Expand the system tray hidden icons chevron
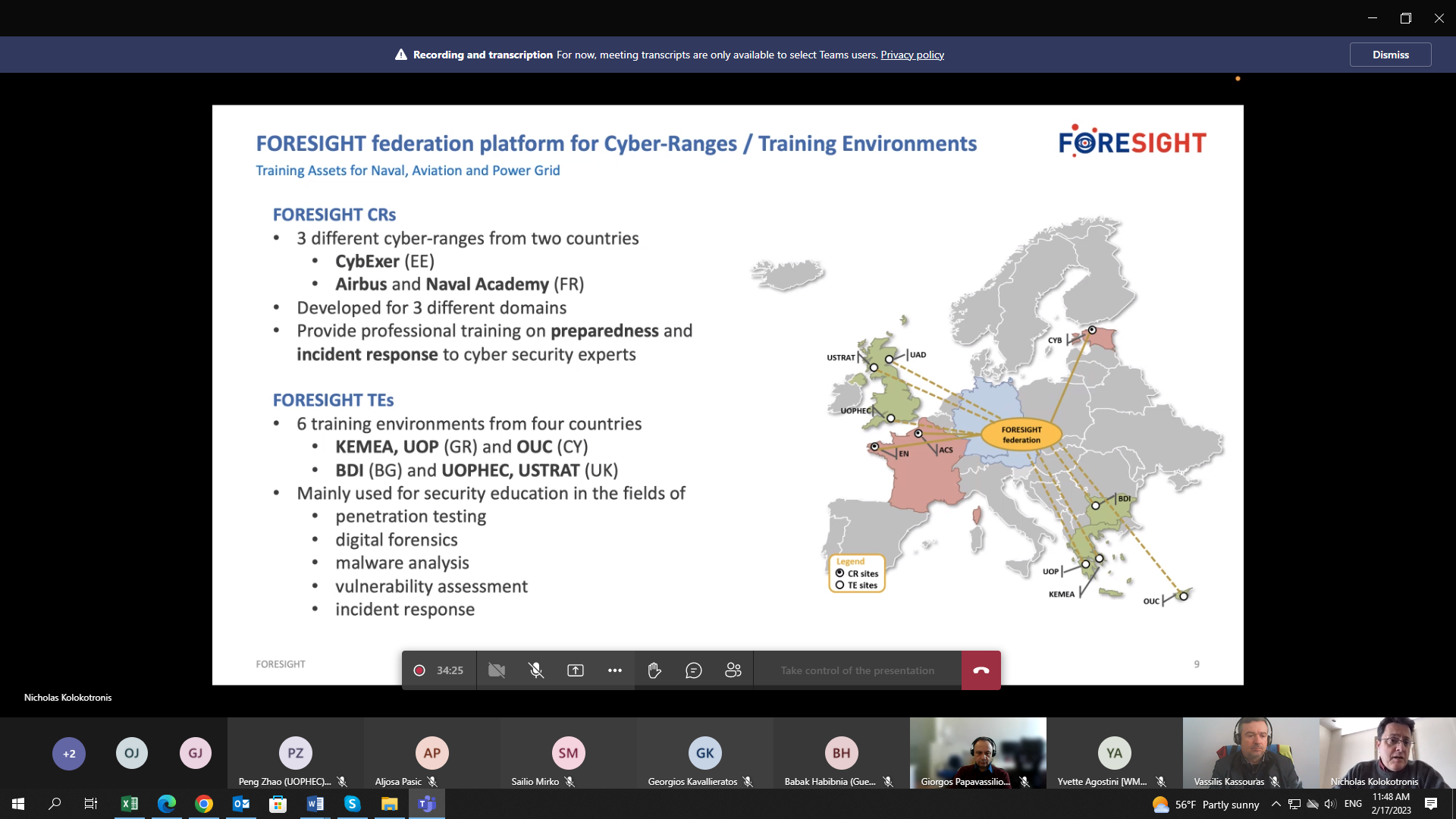 coord(1276,804)
